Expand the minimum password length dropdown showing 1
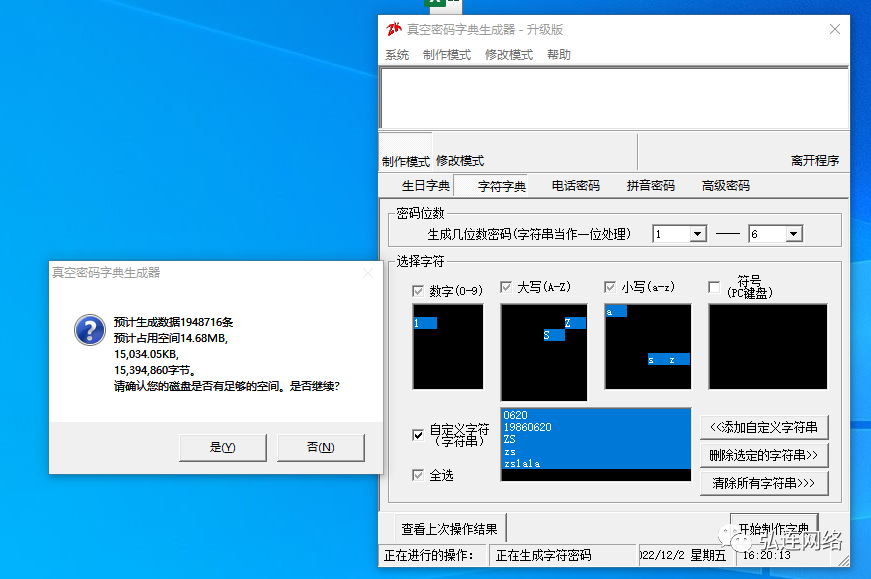Image resolution: width=871 pixels, height=579 pixels. tap(698, 234)
